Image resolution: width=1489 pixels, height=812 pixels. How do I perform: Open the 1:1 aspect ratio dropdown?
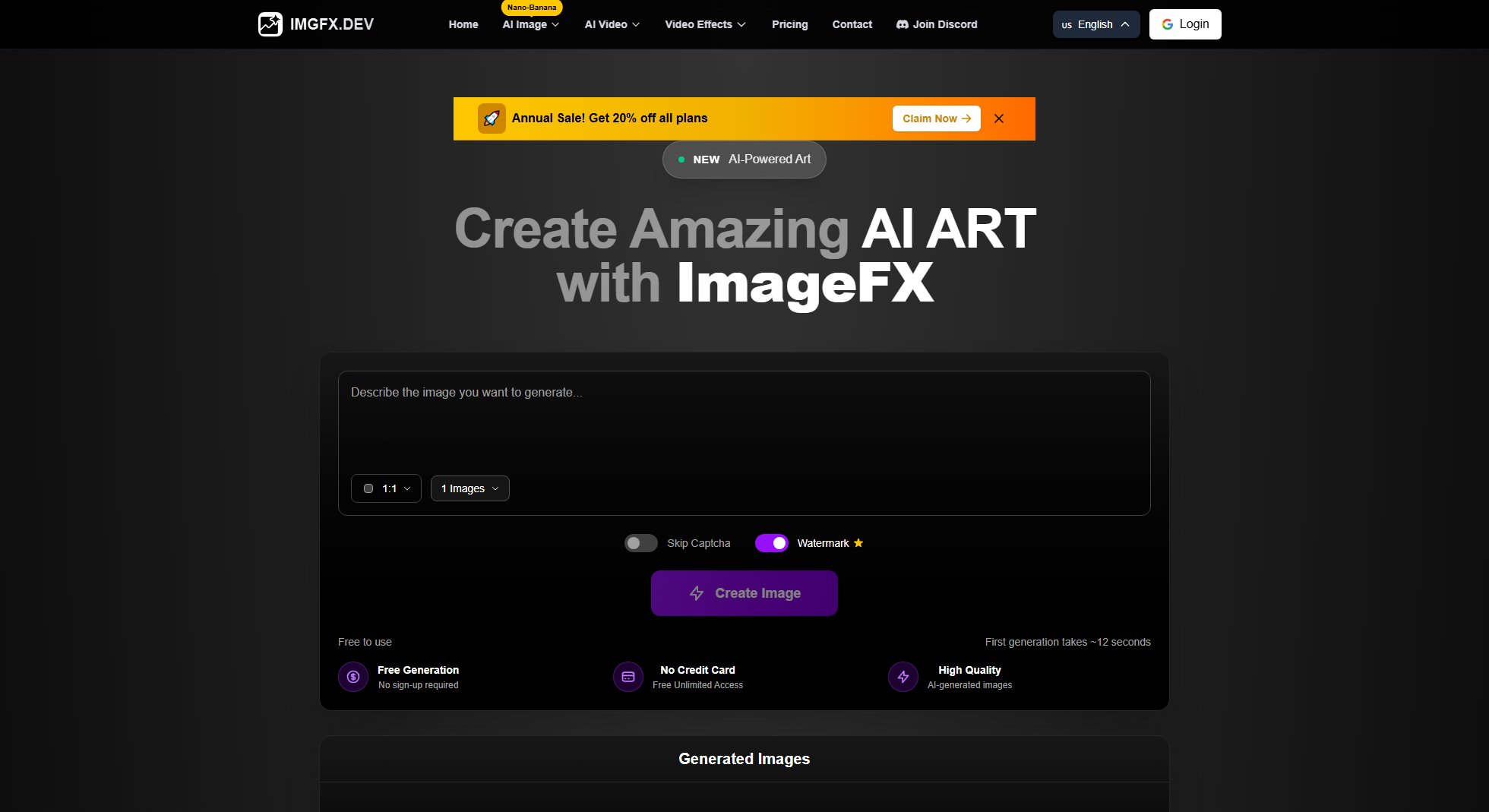pyautogui.click(x=386, y=488)
